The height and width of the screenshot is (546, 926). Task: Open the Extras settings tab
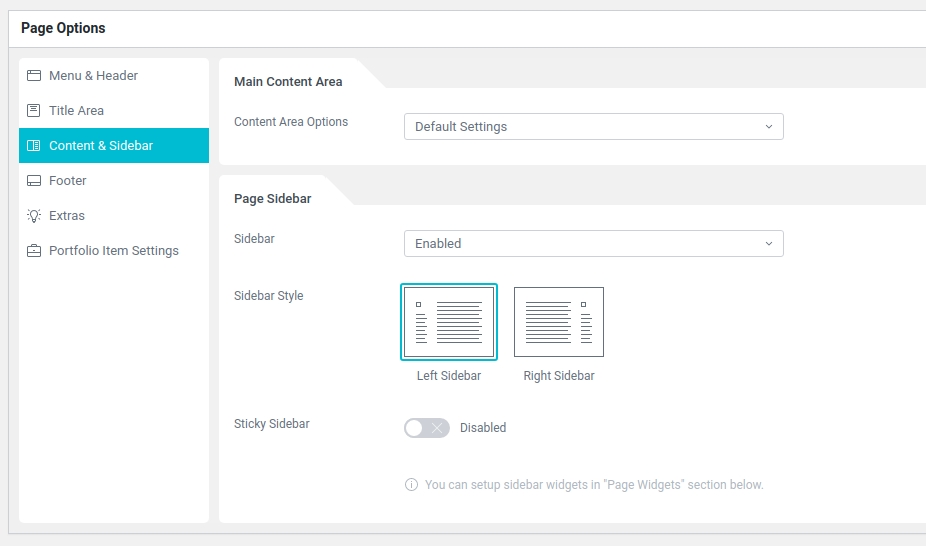tap(67, 216)
